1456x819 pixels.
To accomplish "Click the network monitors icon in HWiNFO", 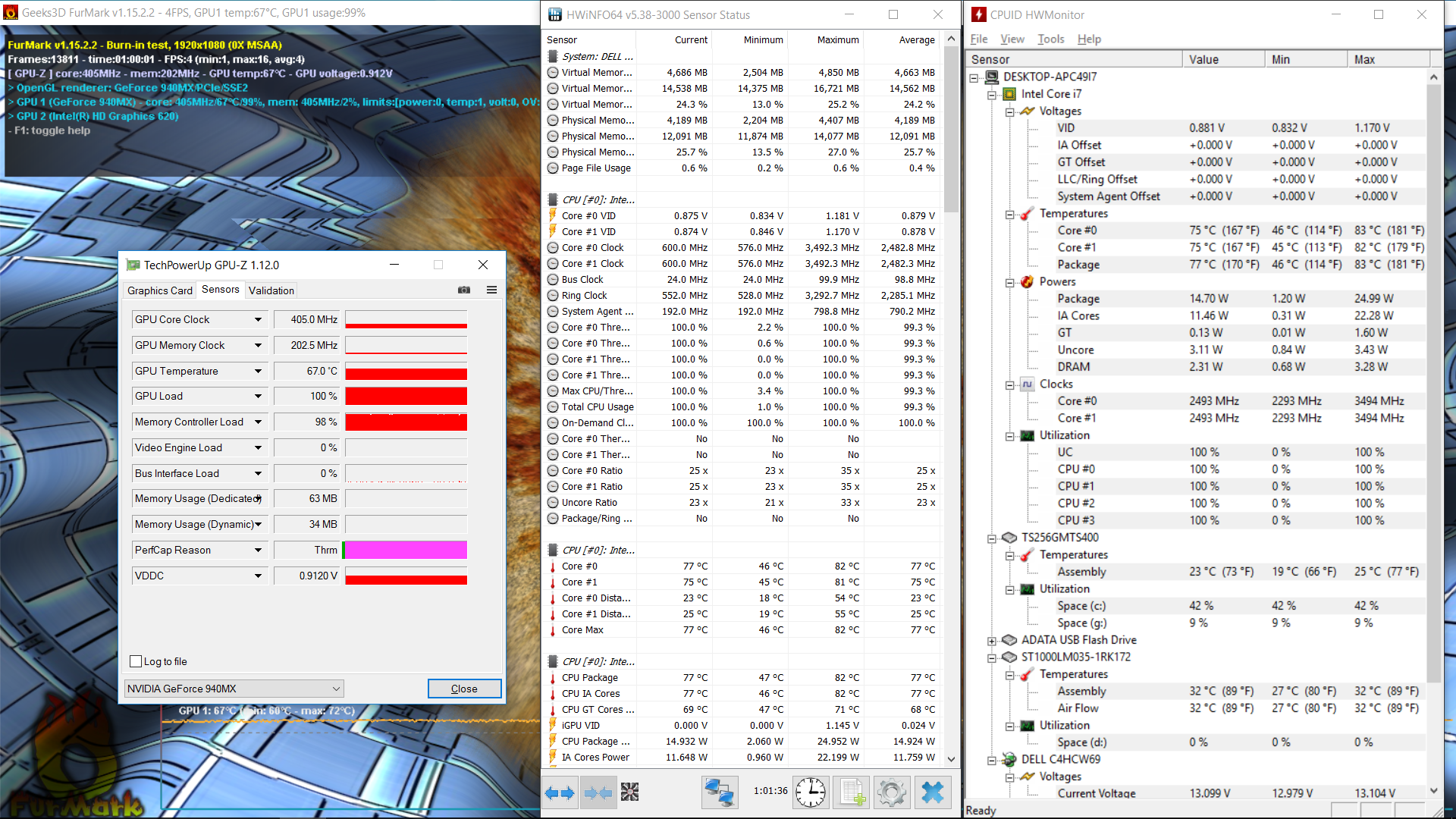I will [x=719, y=792].
